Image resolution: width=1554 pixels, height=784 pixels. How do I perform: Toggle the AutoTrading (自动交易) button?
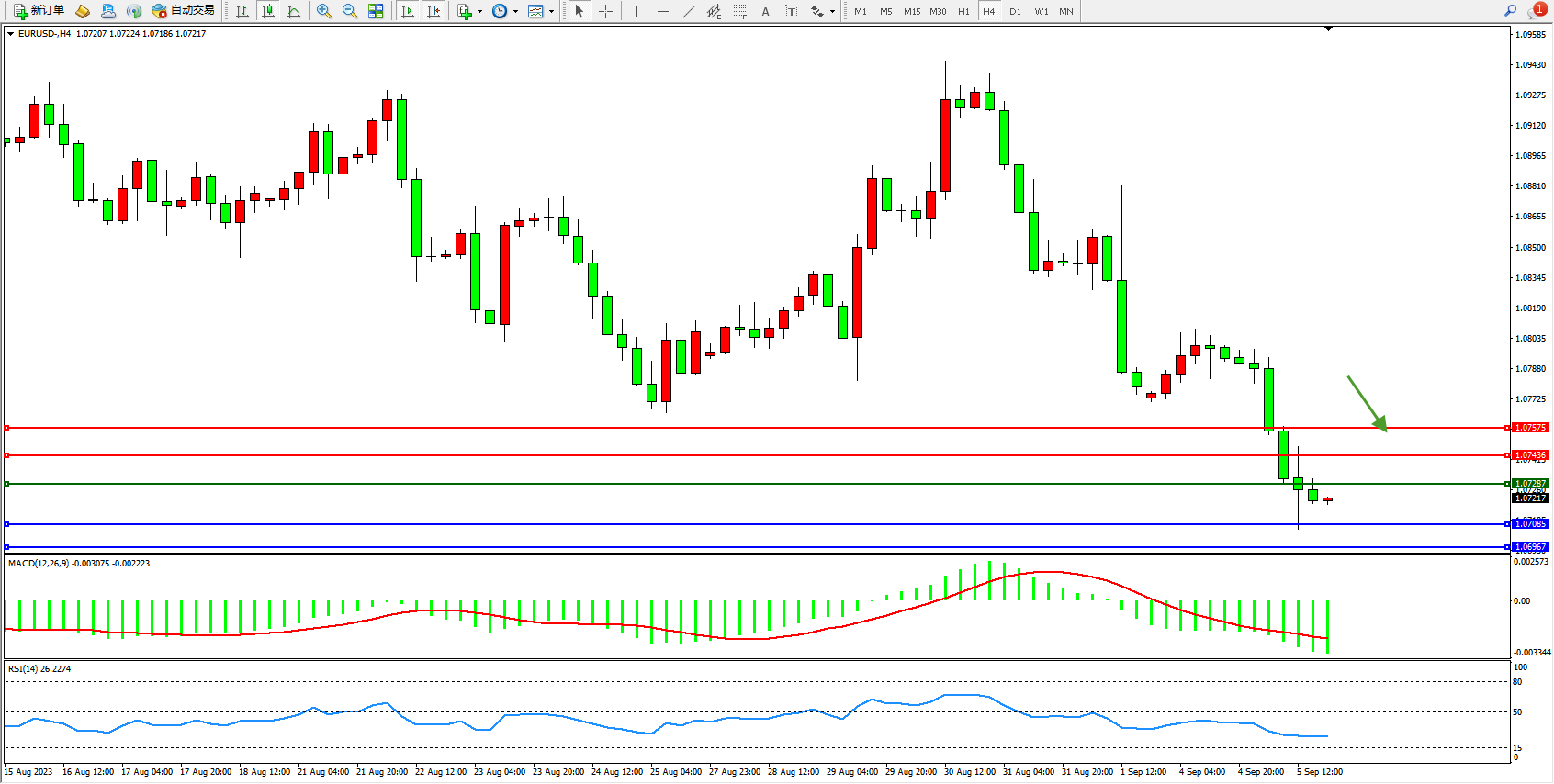pos(183,11)
